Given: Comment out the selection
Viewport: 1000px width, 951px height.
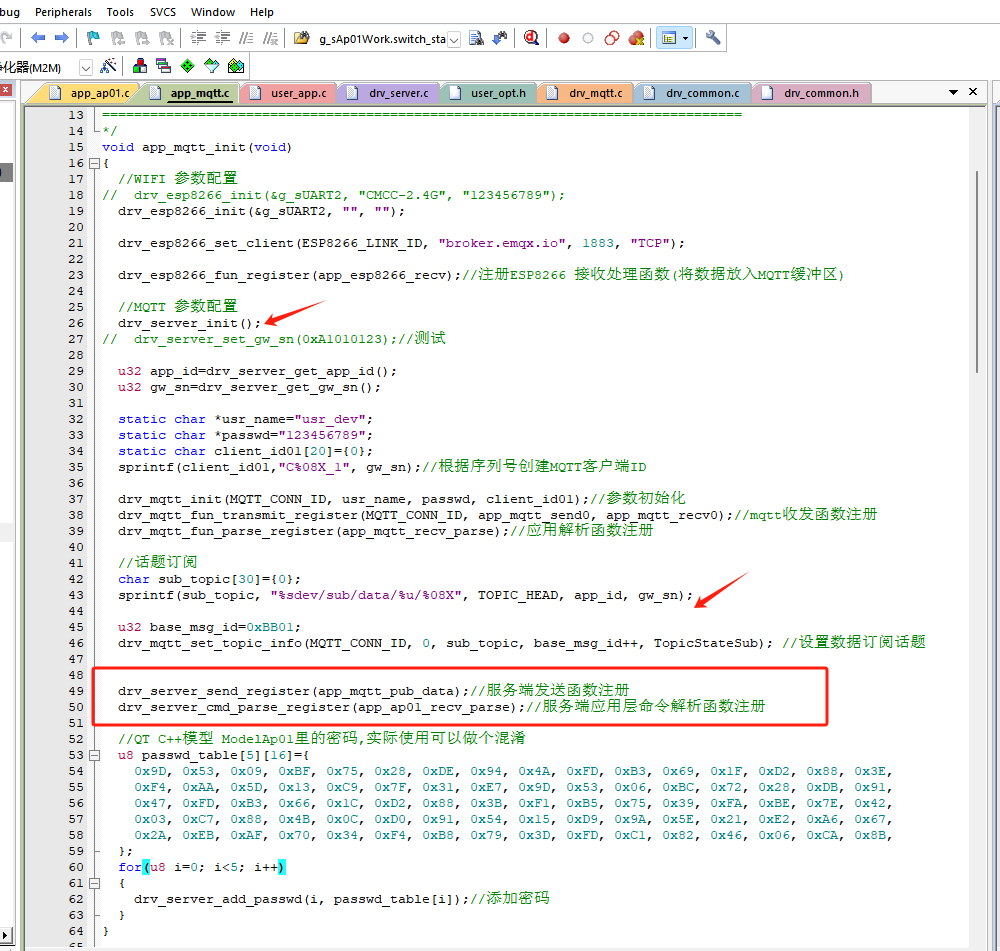Looking at the screenshot, I should tap(246, 38).
